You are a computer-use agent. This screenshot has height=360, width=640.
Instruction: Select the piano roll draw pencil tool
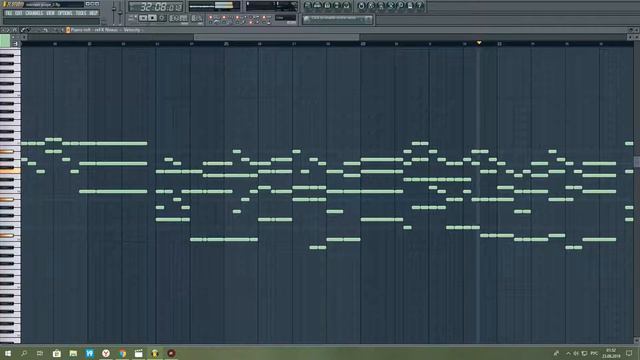(x=23, y=30)
